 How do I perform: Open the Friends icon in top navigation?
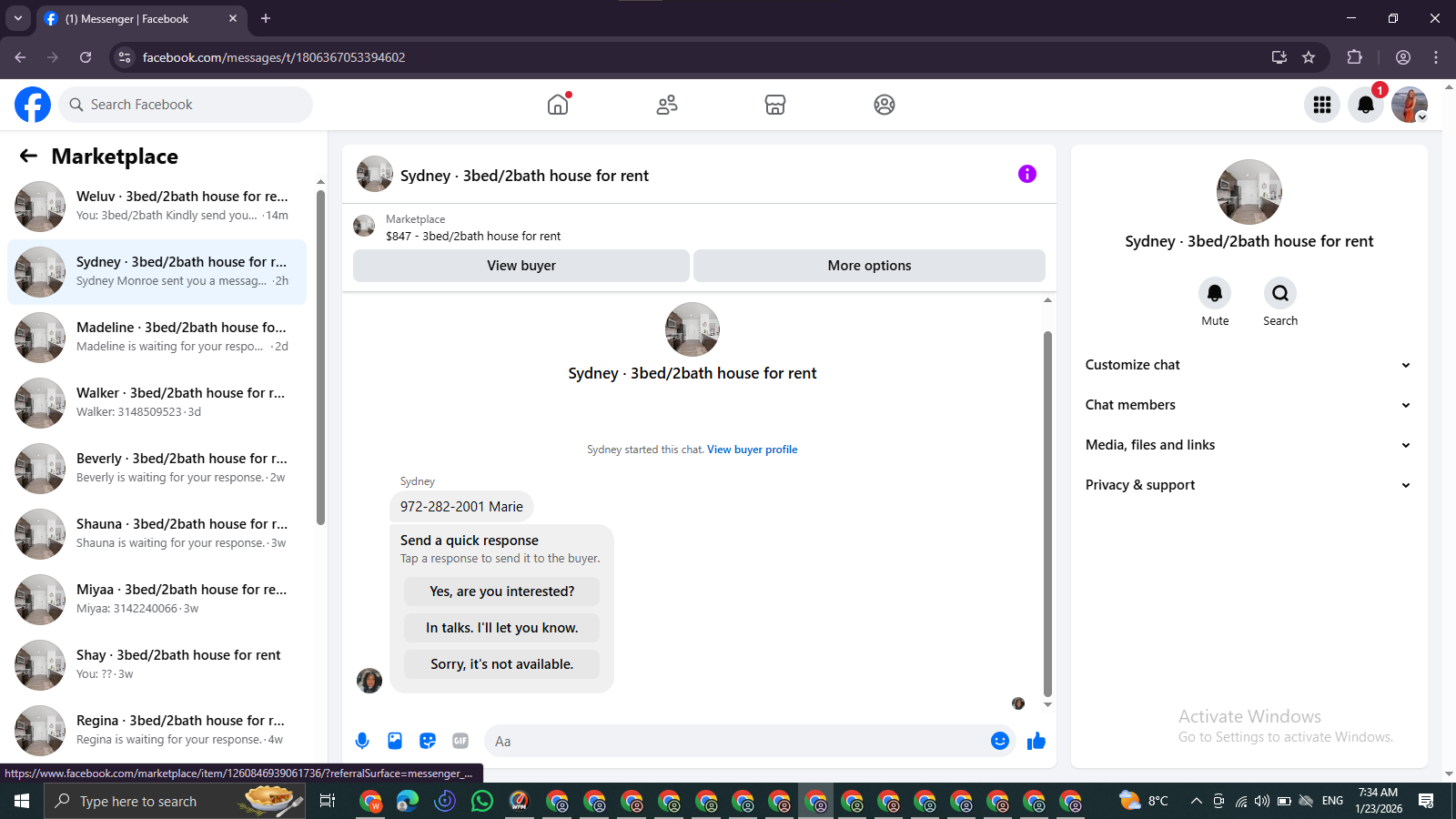tap(667, 105)
